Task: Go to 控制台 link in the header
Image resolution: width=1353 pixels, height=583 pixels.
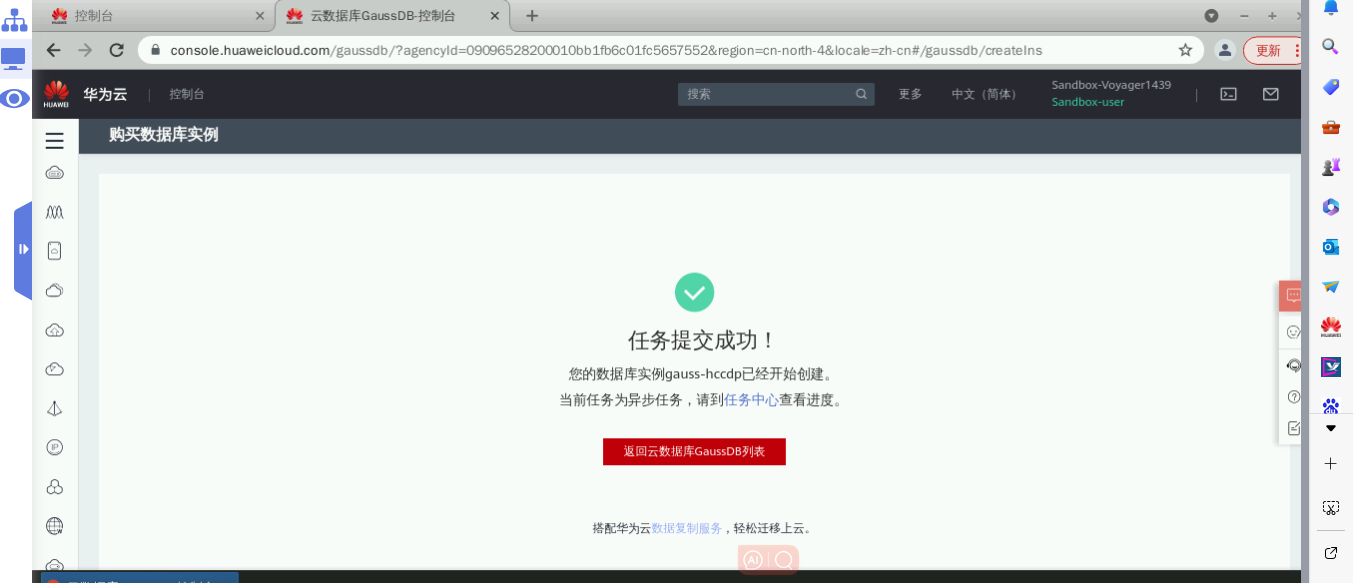Action: [x=186, y=94]
